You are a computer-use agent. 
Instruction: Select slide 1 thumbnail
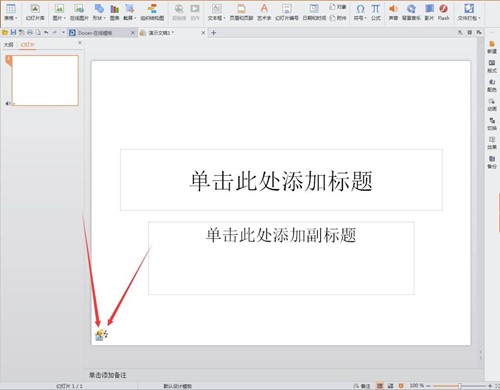[x=45, y=80]
